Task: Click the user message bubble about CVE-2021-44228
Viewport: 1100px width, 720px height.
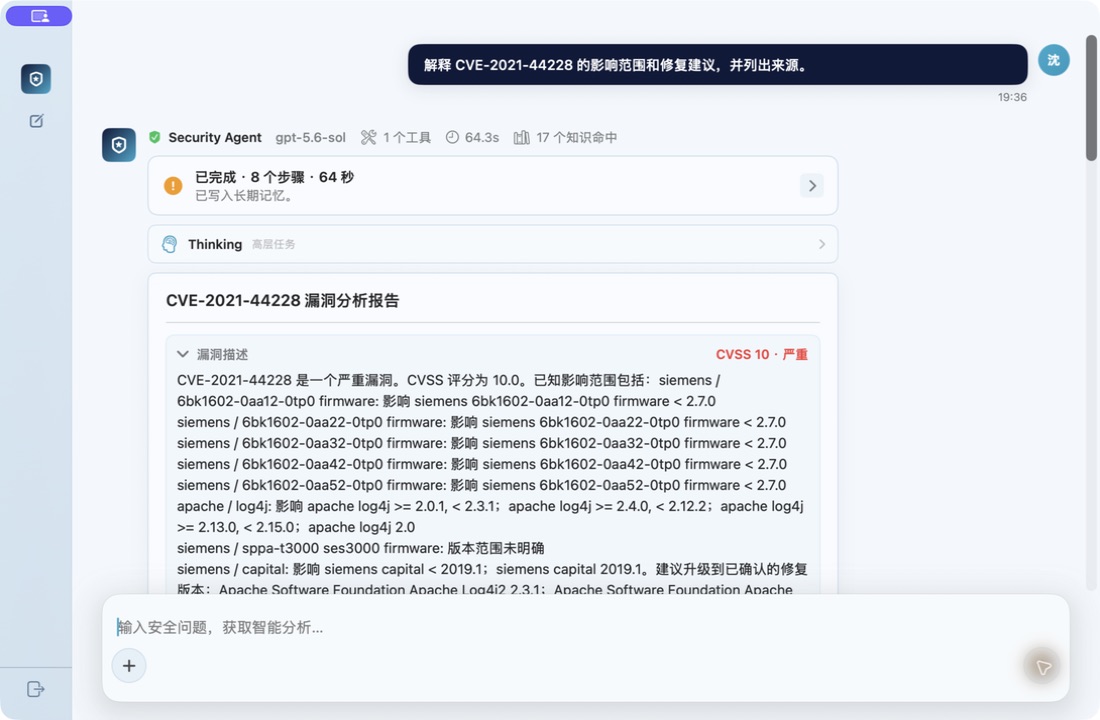Action: [718, 65]
